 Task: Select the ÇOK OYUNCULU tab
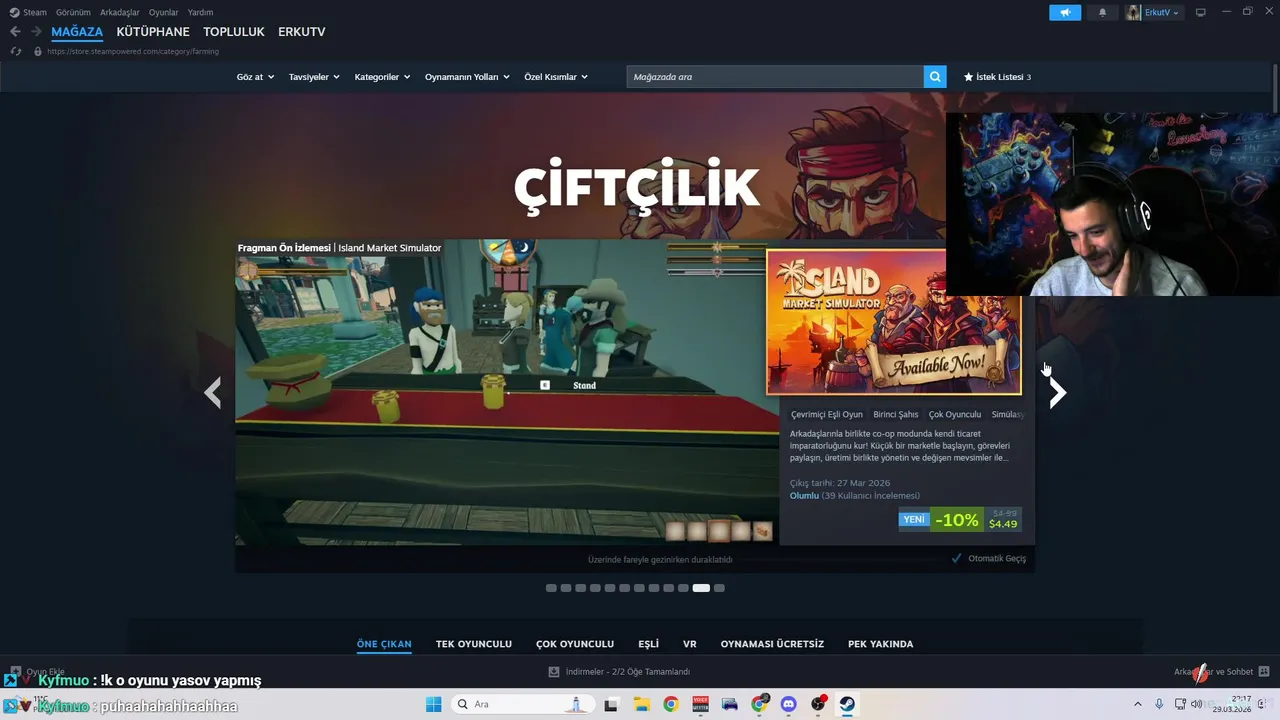point(575,644)
